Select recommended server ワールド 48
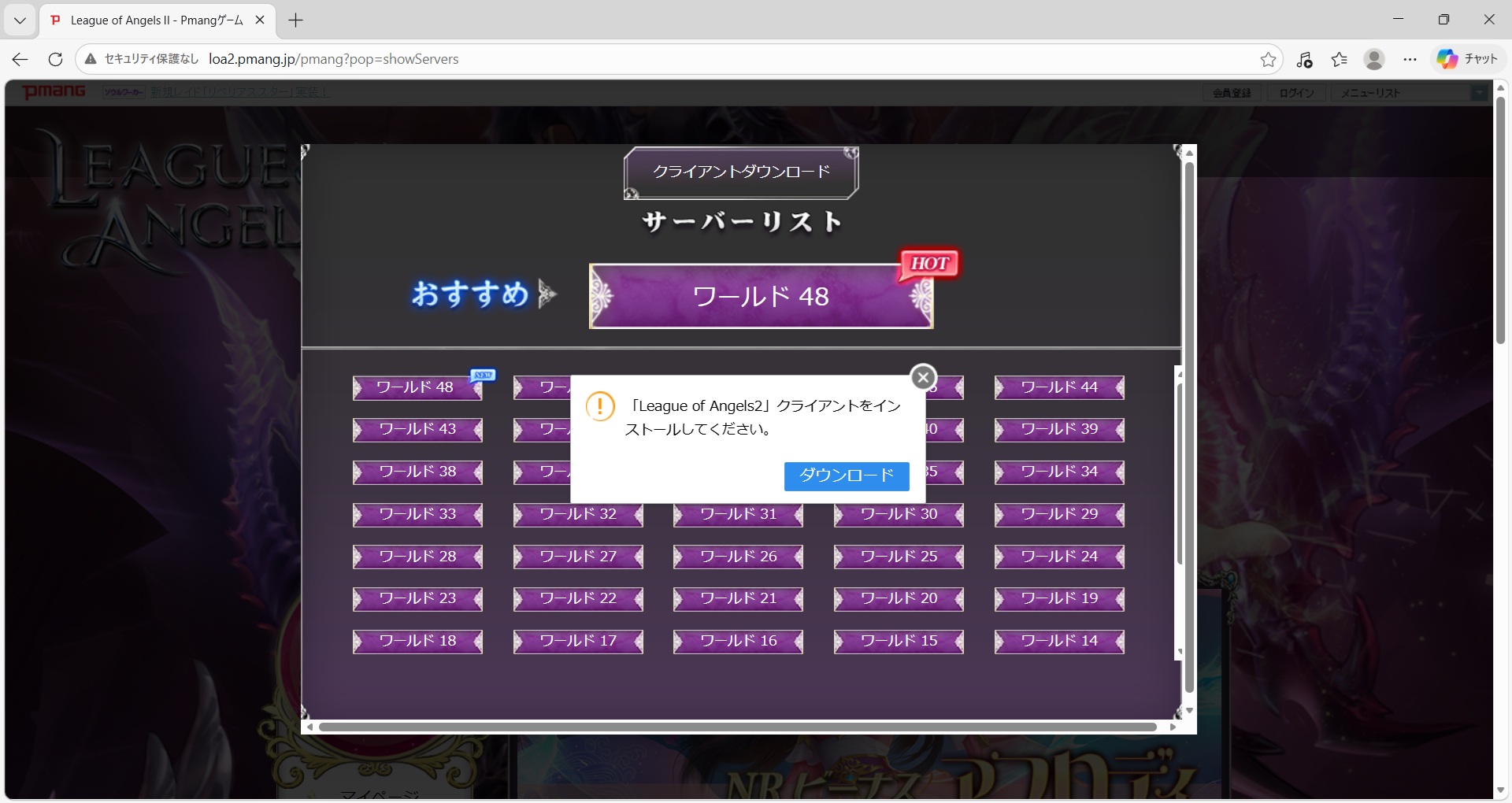This screenshot has height=803, width=1512. pos(760,296)
